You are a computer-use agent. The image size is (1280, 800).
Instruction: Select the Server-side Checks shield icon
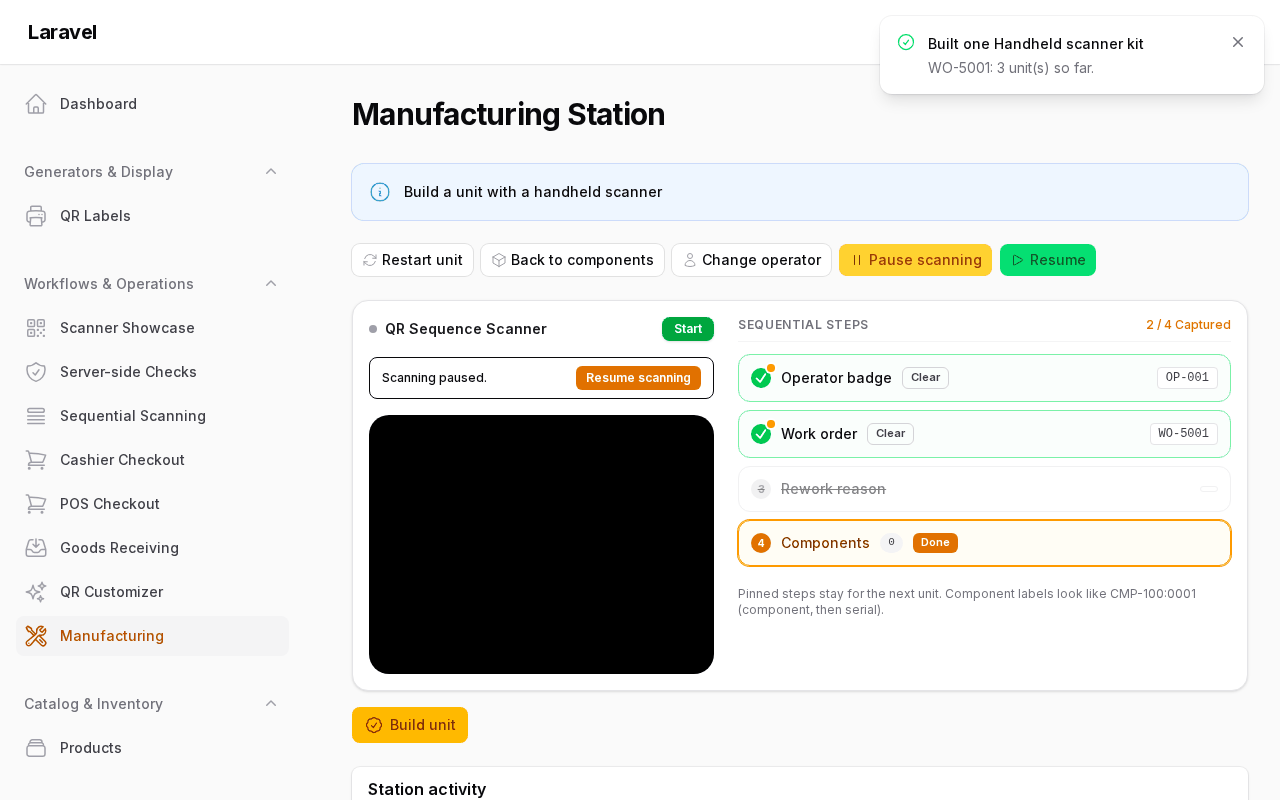point(36,372)
